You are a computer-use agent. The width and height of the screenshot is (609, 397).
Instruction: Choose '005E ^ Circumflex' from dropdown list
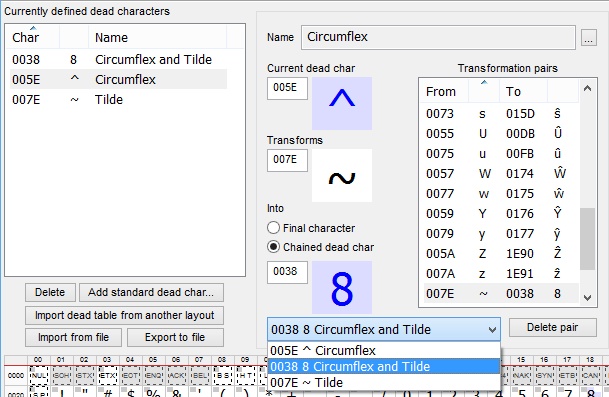coord(383,350)
